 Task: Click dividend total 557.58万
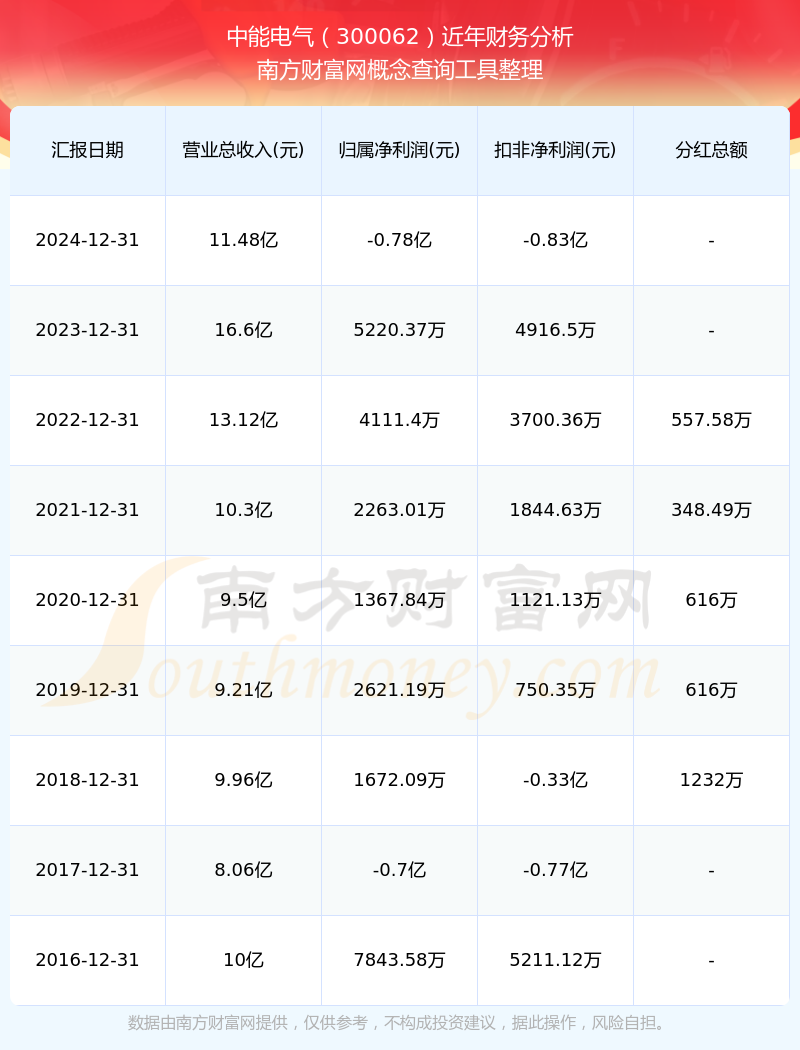(x=712, y=420)
